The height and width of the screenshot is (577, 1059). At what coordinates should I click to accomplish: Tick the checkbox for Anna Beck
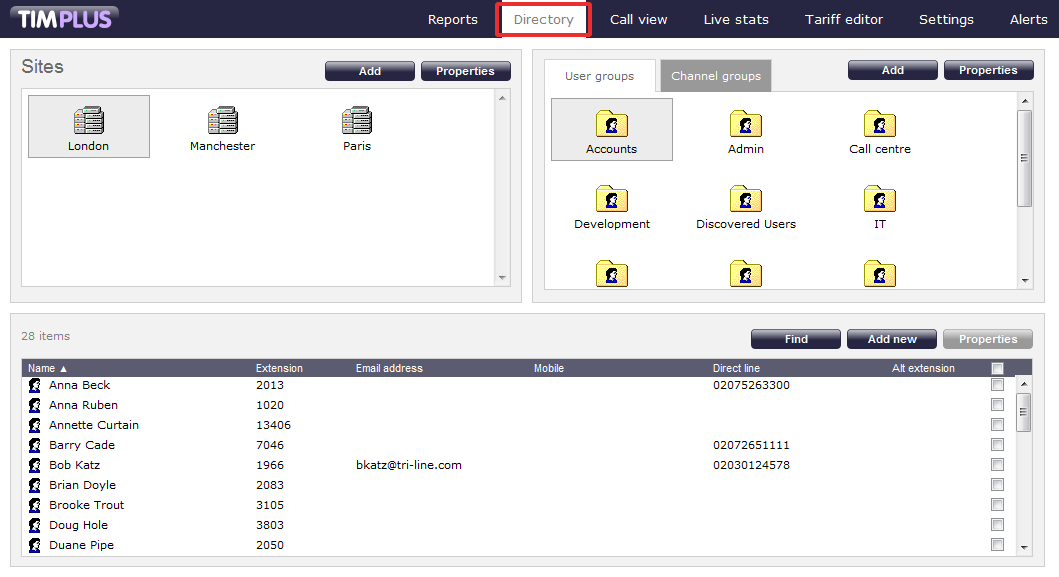[997, 385]
